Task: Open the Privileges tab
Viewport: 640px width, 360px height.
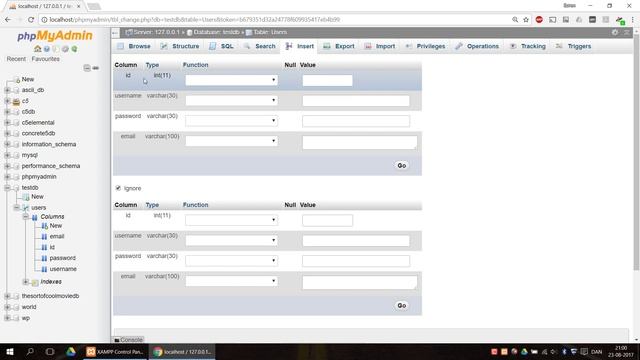Action: tap(425, 47)
